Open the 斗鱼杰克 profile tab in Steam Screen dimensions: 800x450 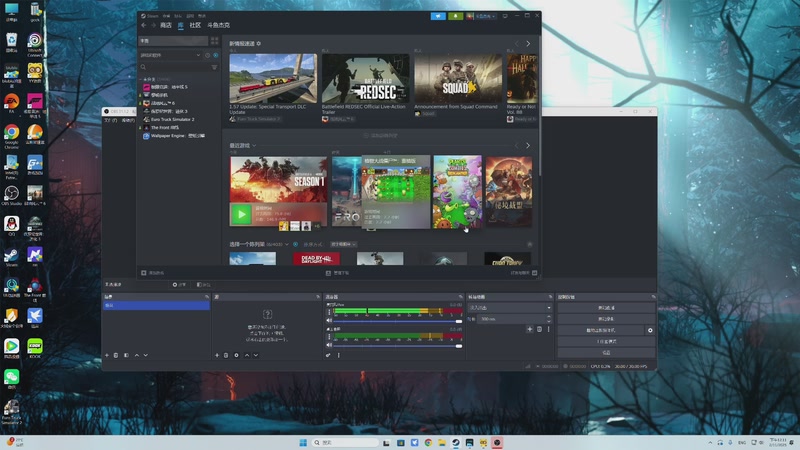coord(218,25)
